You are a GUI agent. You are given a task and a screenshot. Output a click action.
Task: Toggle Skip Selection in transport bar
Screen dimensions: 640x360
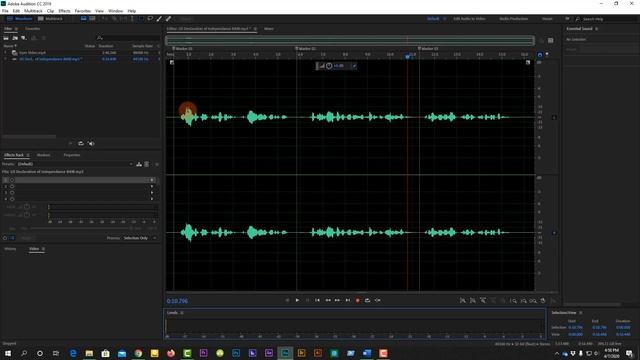pyautogui.click(x=378, y=300)
